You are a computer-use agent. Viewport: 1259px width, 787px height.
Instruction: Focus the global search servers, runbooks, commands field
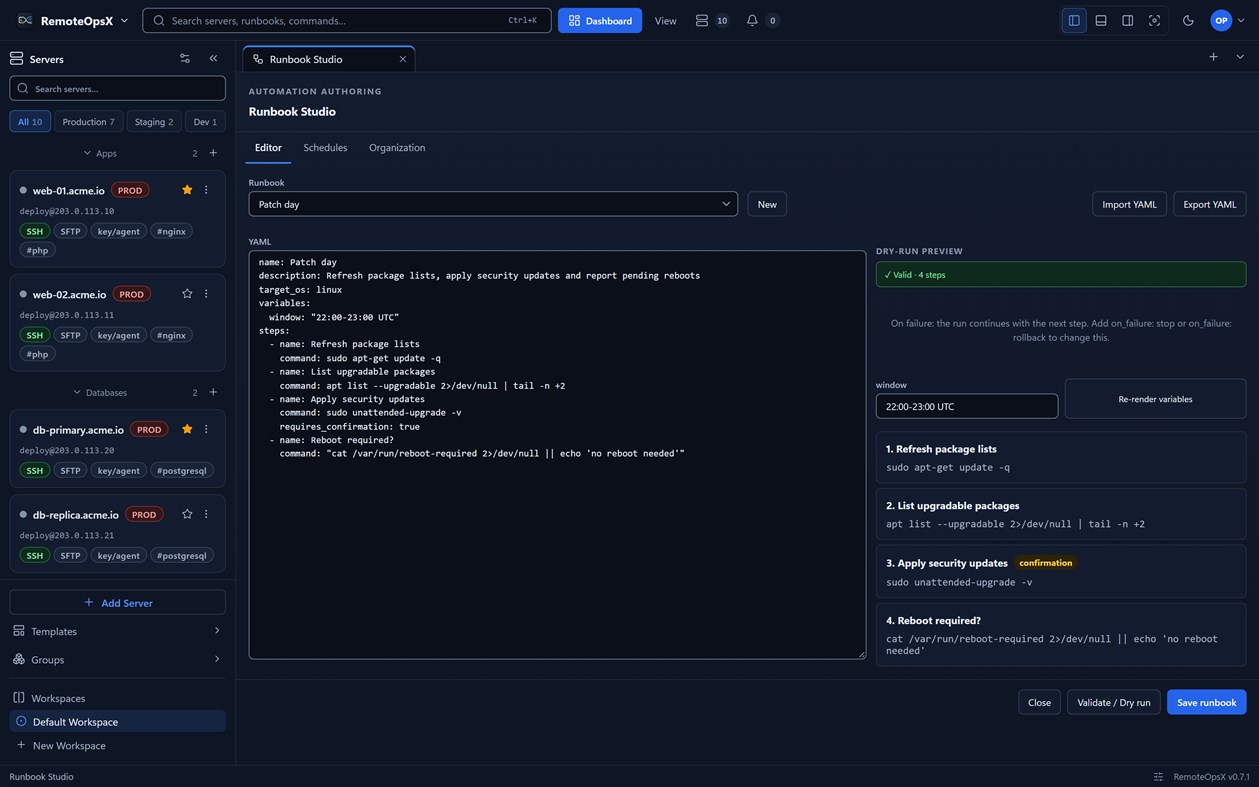coord(347,20)
